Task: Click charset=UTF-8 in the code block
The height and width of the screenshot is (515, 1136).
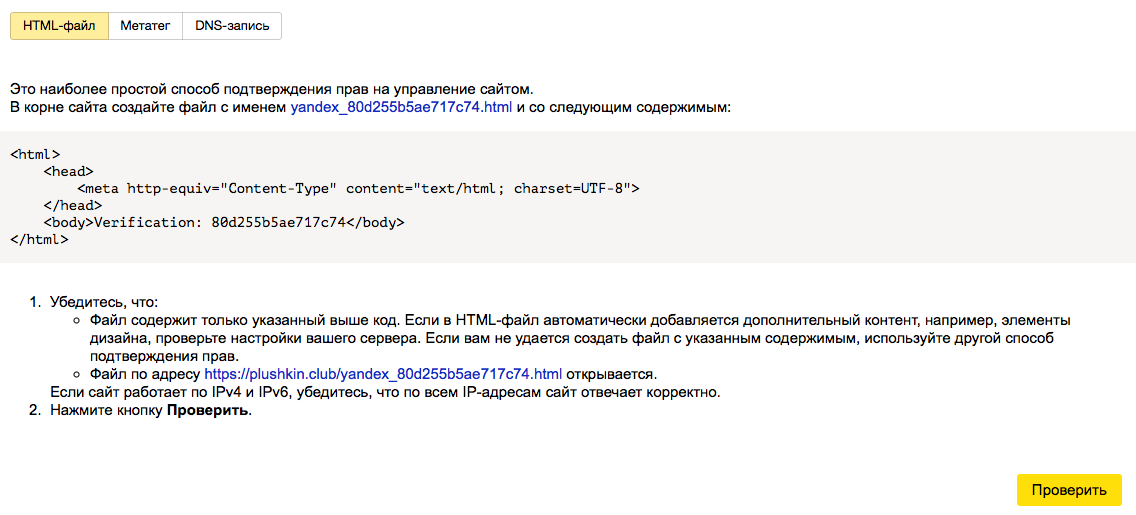Action: pos(569,188)
